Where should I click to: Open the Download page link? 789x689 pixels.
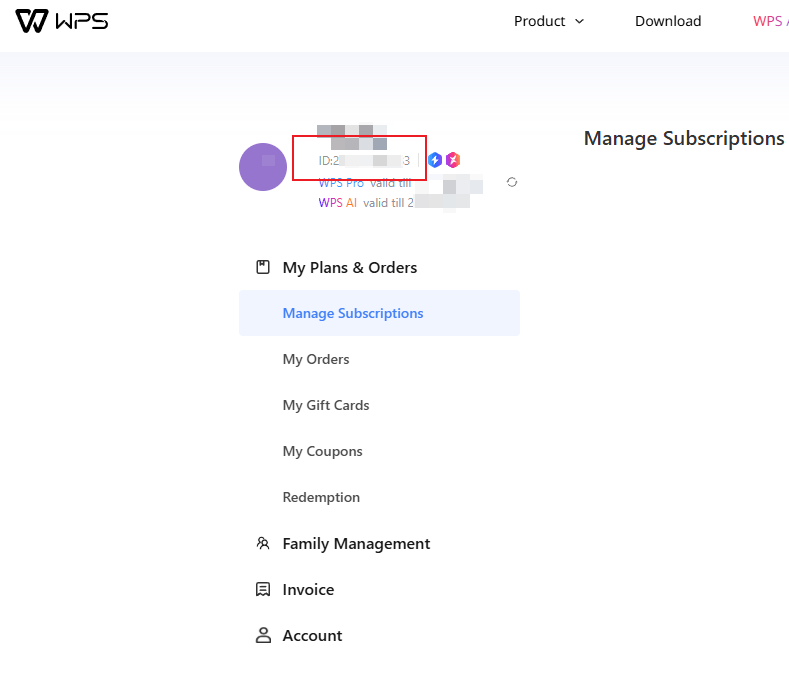point(668,21)
